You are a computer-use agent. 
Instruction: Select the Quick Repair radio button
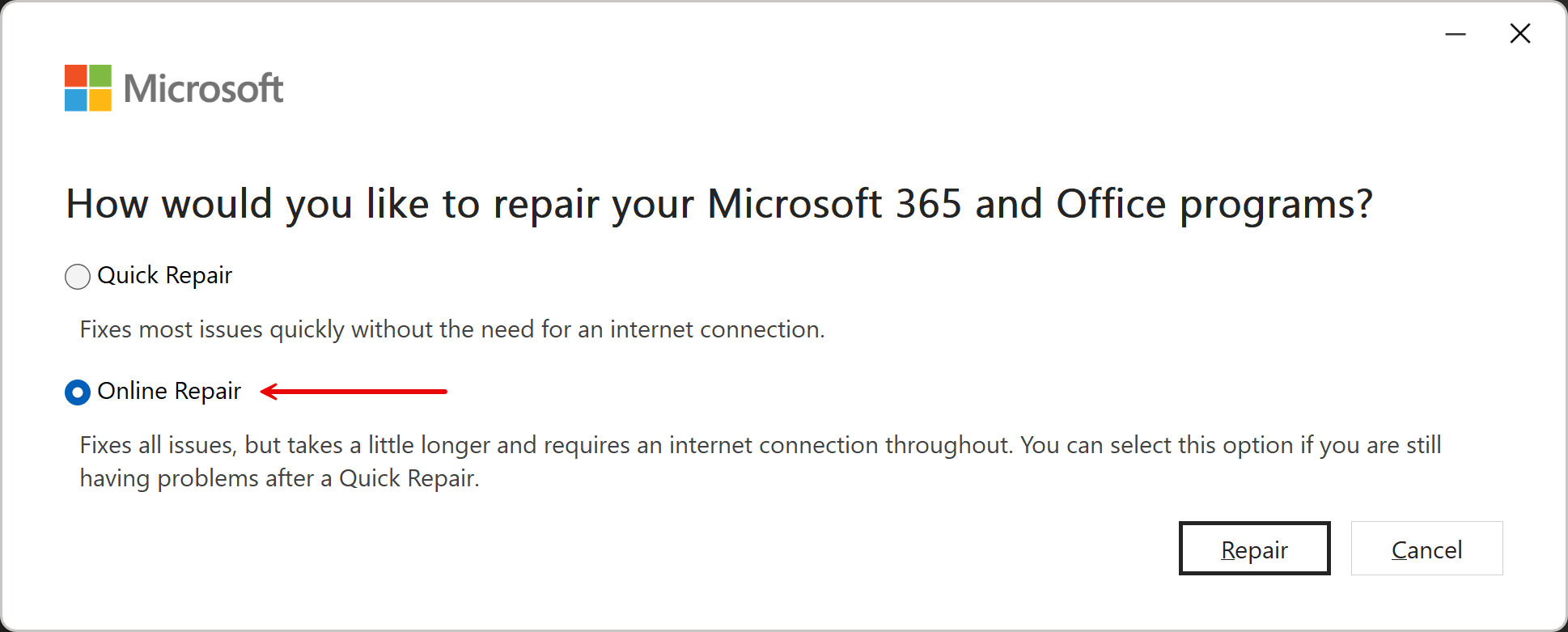click(78, 277)
